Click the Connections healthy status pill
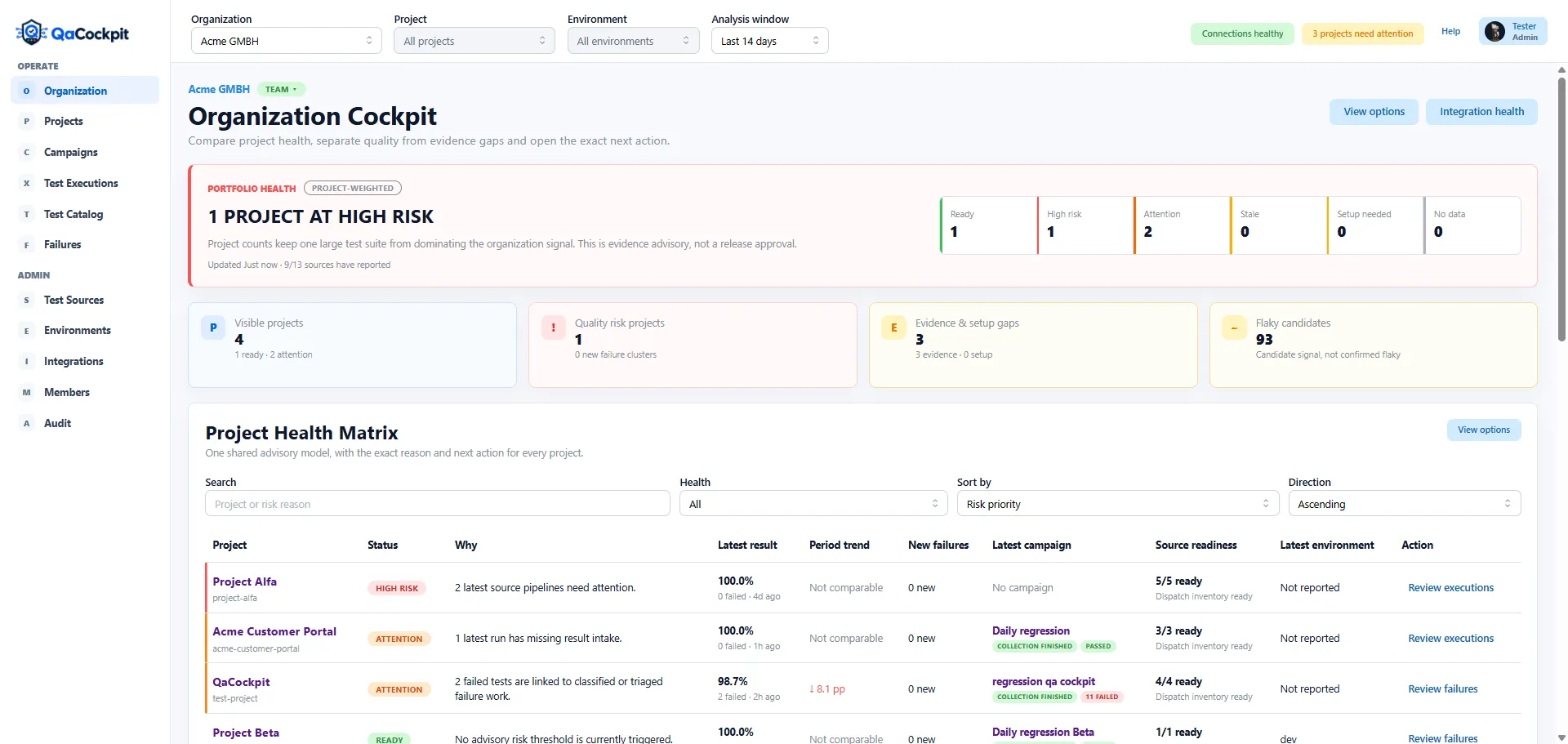This screenshot has width=1568, height=744. [1242, 33]
